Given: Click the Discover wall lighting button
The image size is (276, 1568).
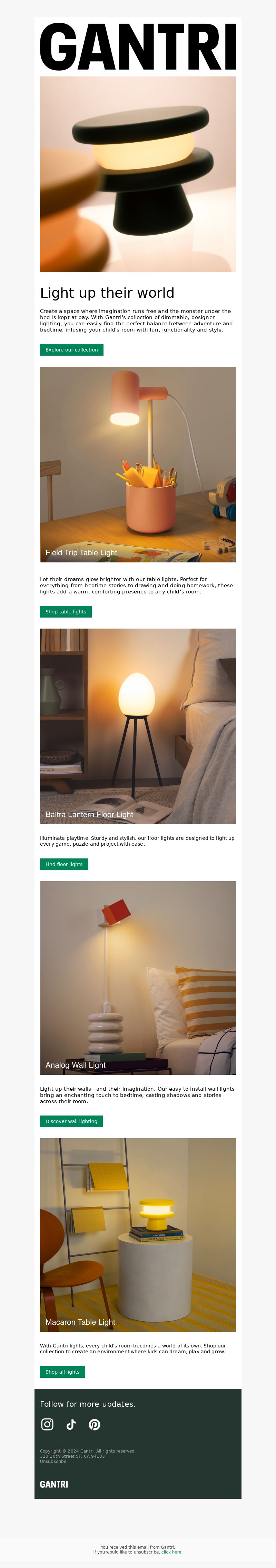Looking at the screenshot, I should pos(71,1121).
